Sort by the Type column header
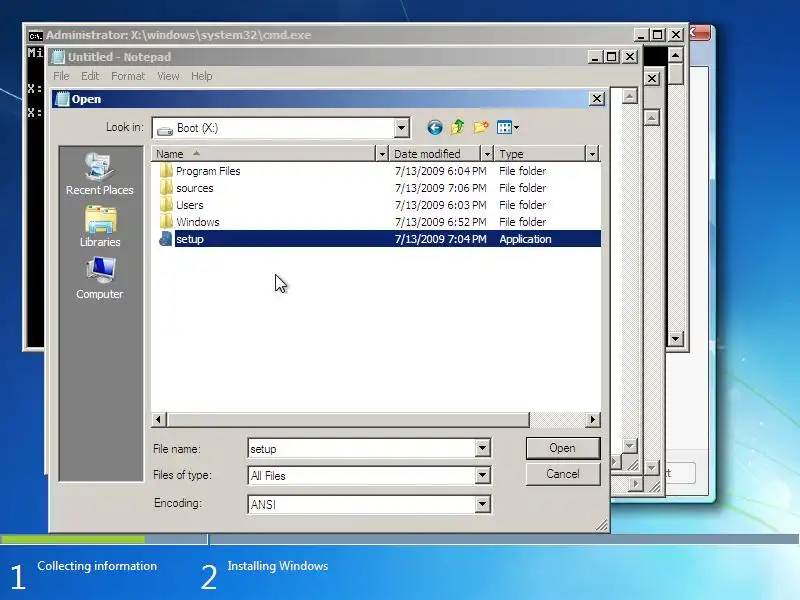 pos(540,154)
